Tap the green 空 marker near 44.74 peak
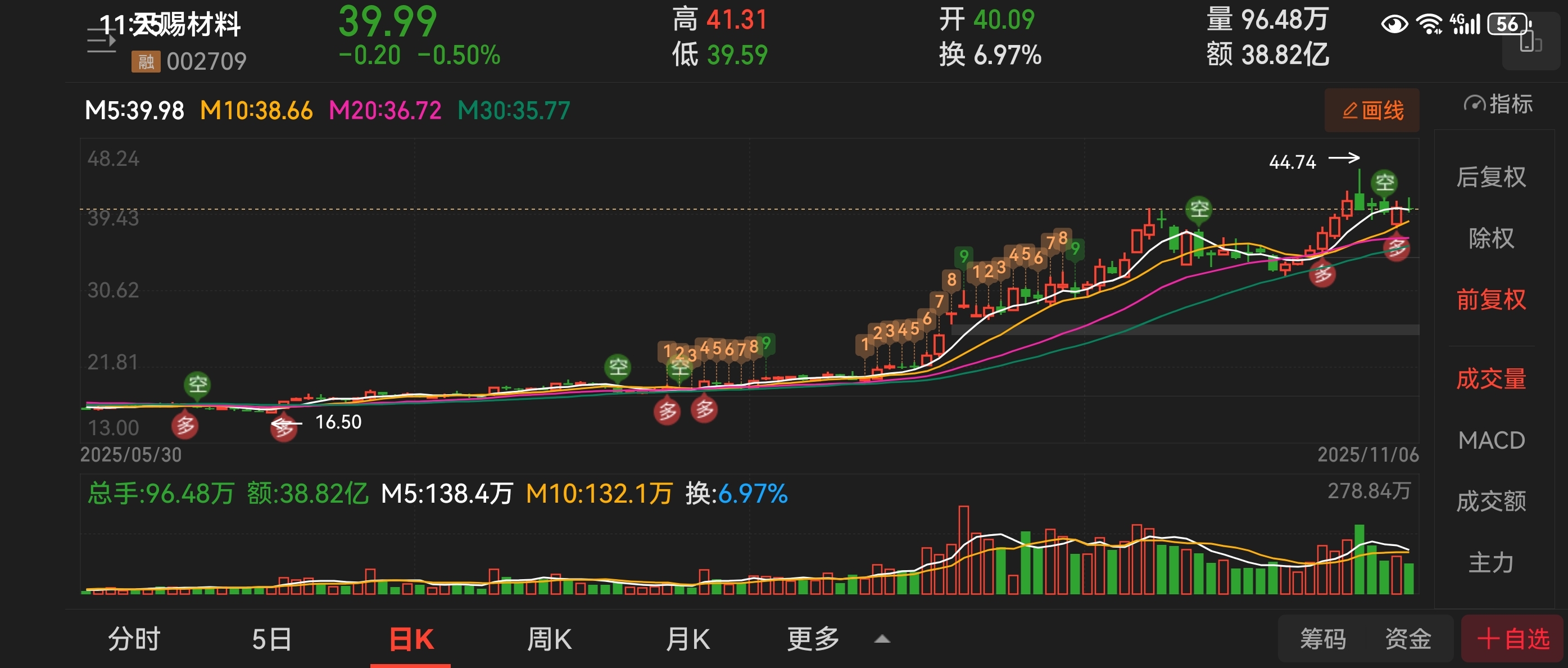Image resolution: width=1568 pixels, height=668 pixels. click(x=1384, y=182)
